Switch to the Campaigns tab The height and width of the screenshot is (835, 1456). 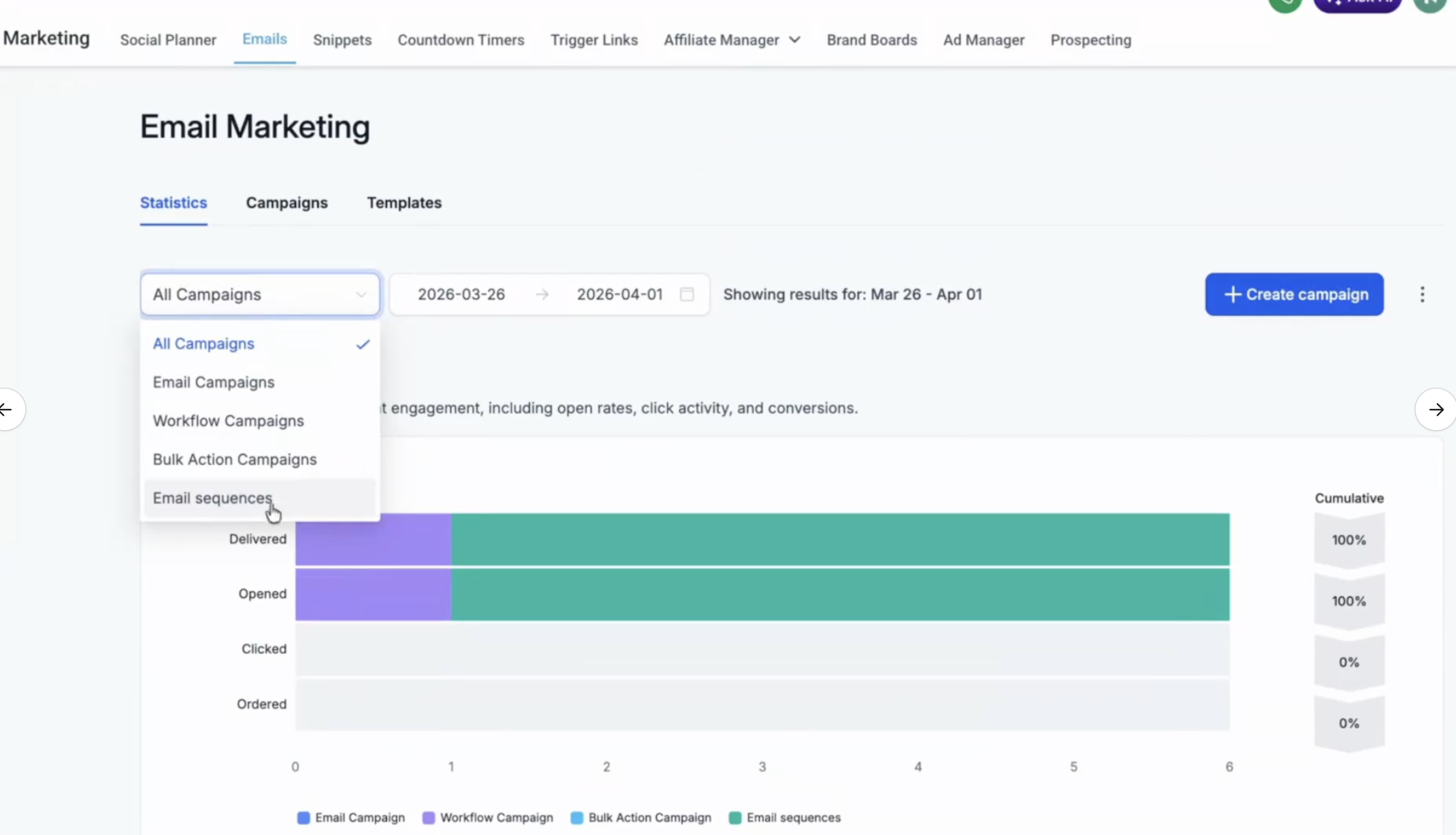click(287, 203)
